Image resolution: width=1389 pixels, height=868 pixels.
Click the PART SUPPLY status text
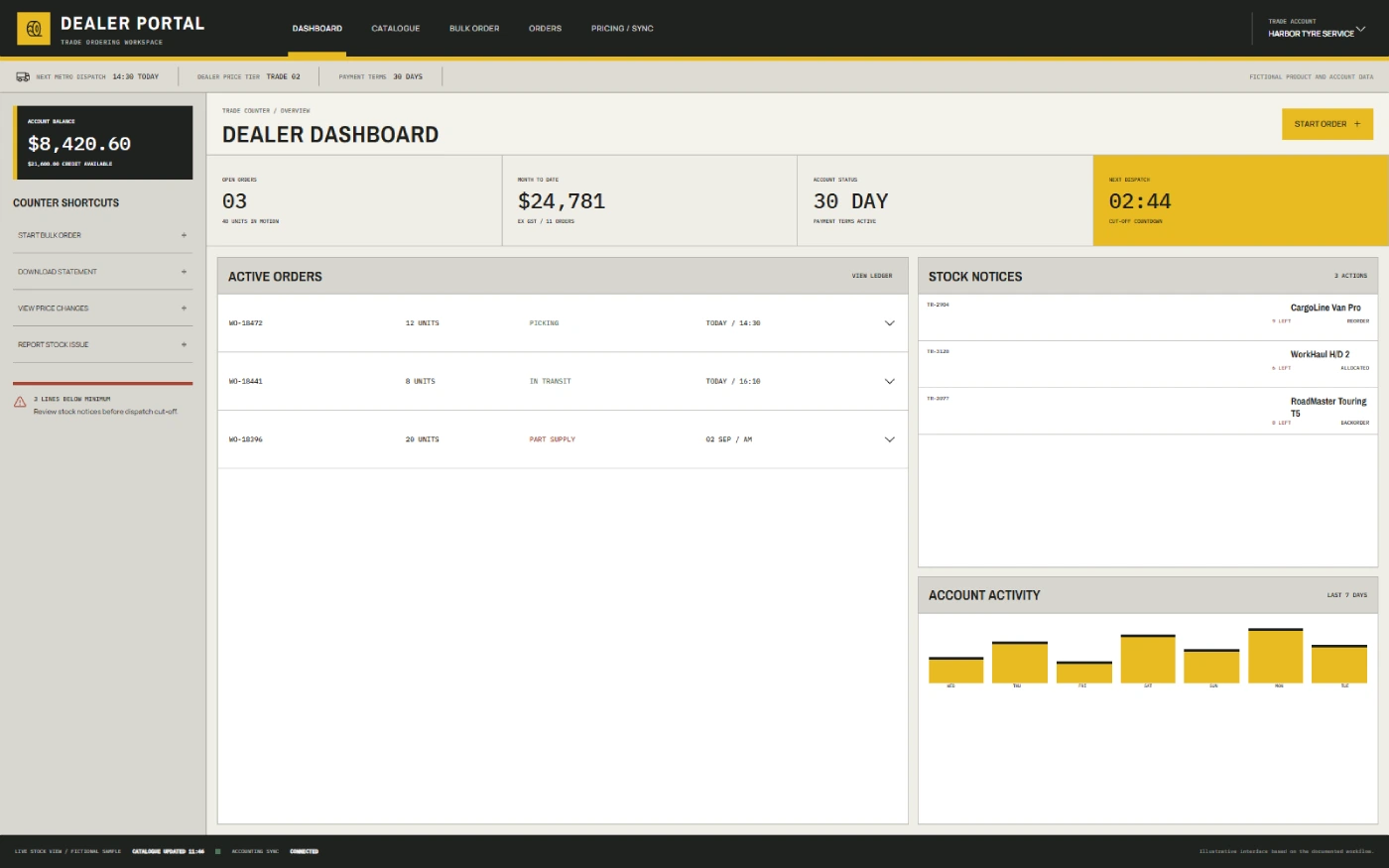(553, 439)
